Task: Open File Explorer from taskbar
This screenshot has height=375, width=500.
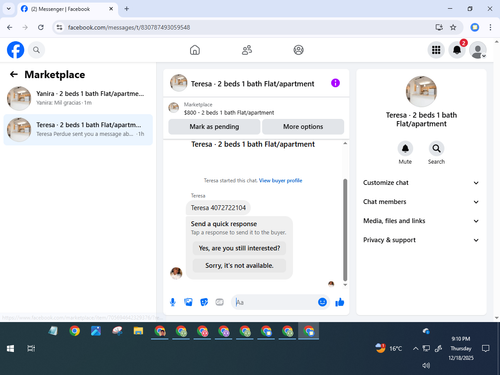Action: 138,331
